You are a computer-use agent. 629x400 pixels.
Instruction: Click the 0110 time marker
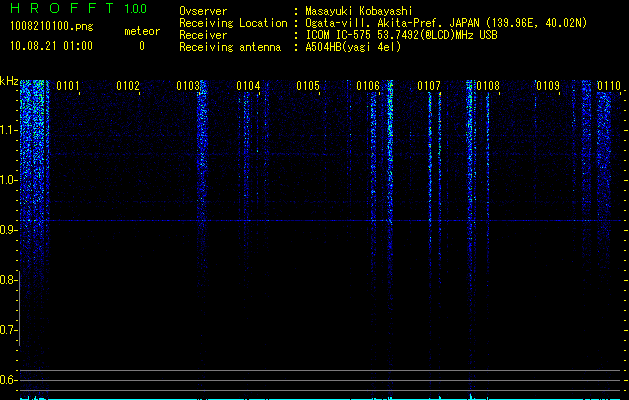pos(609,86)
